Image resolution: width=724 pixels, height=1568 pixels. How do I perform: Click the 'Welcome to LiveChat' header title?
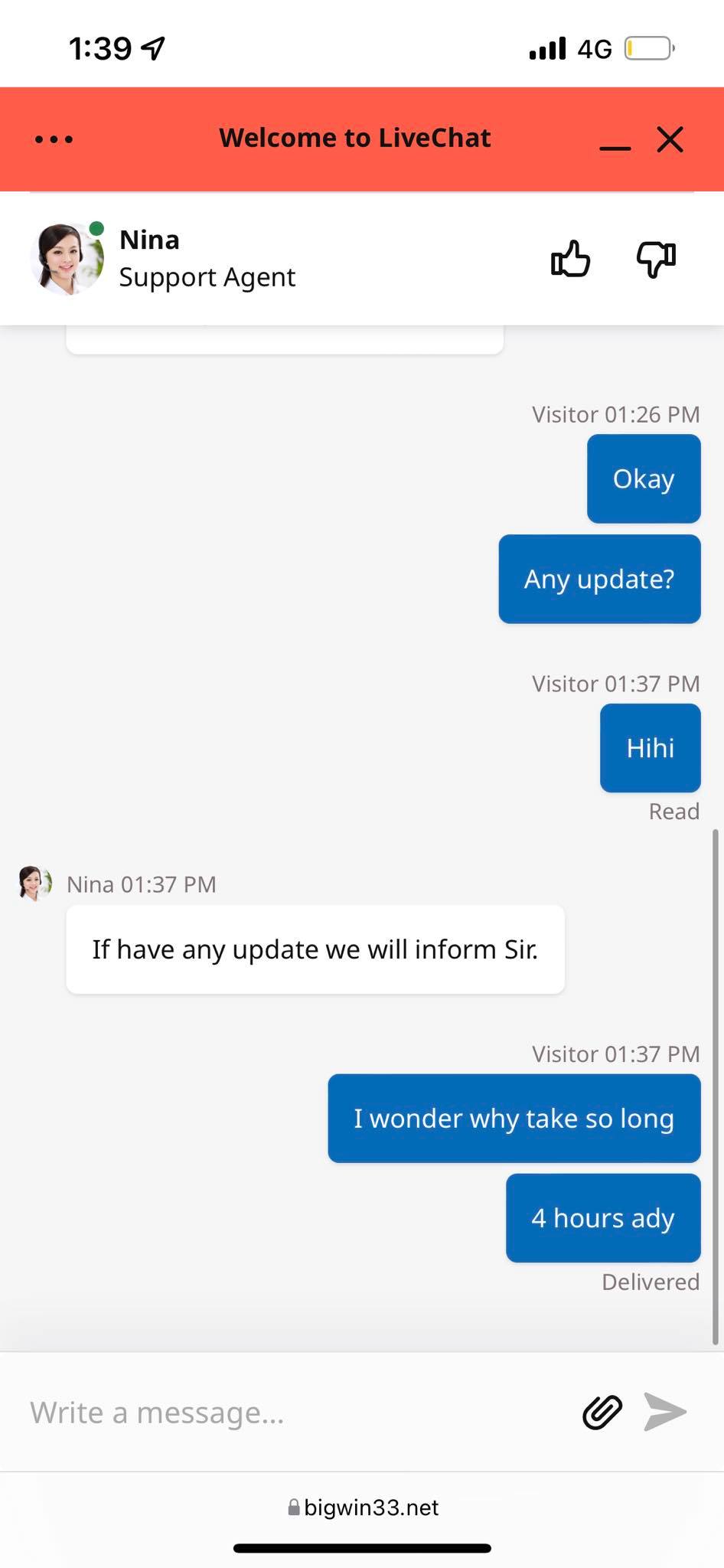[355, 138]
